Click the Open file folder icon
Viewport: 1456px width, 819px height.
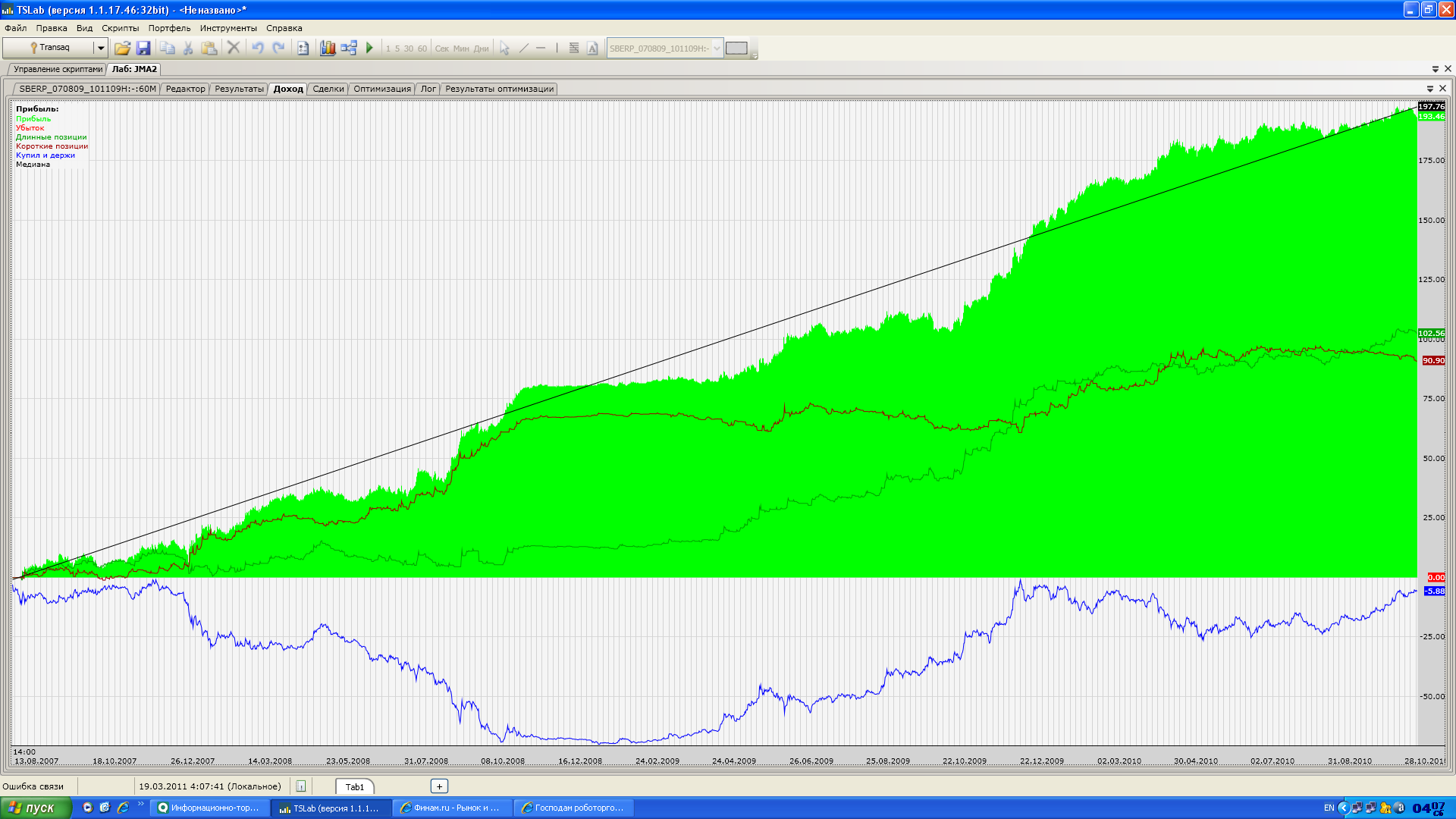122,48
